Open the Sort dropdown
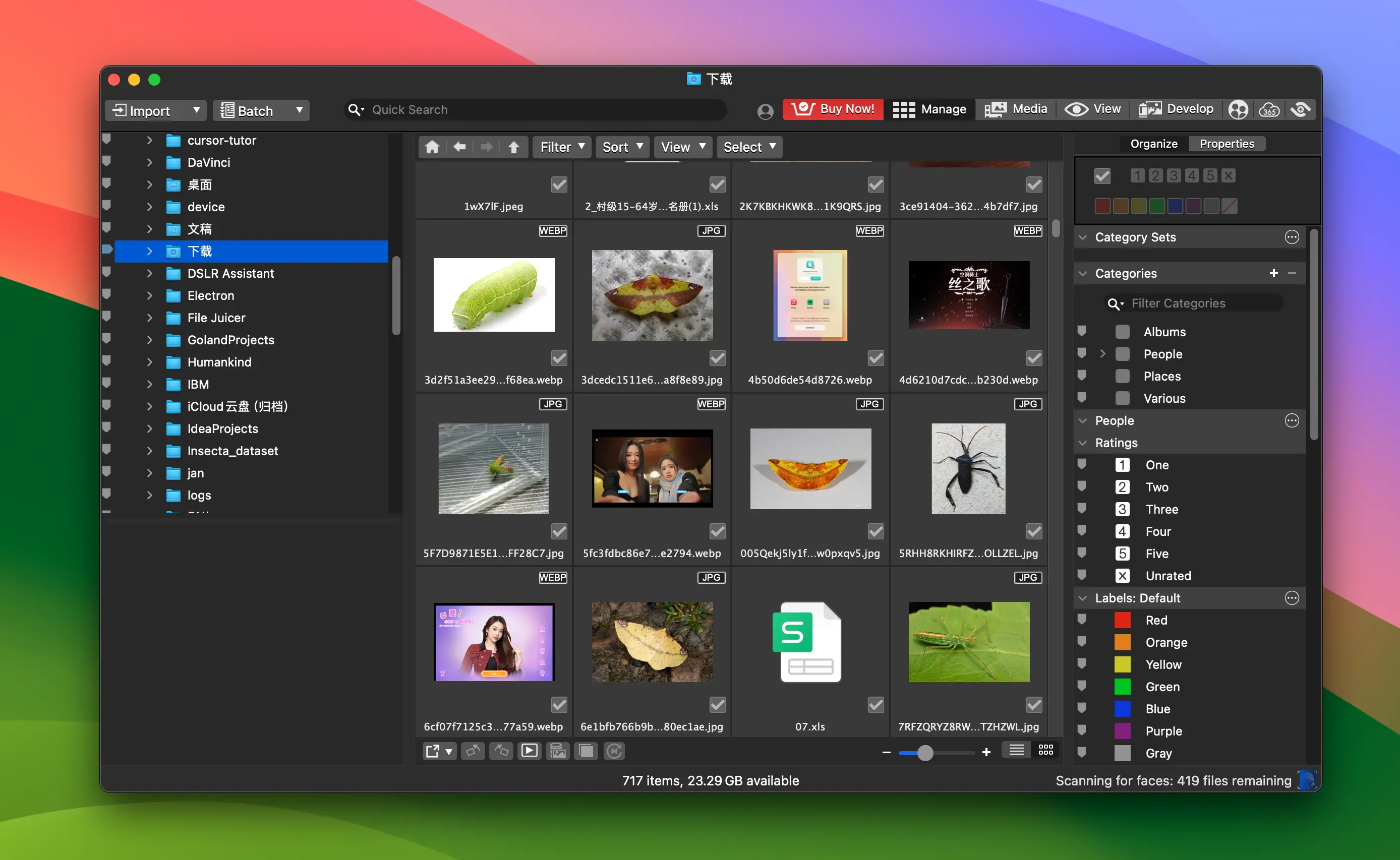The image size is (1400, 860). pyautogui.click(x=622, y=147)
